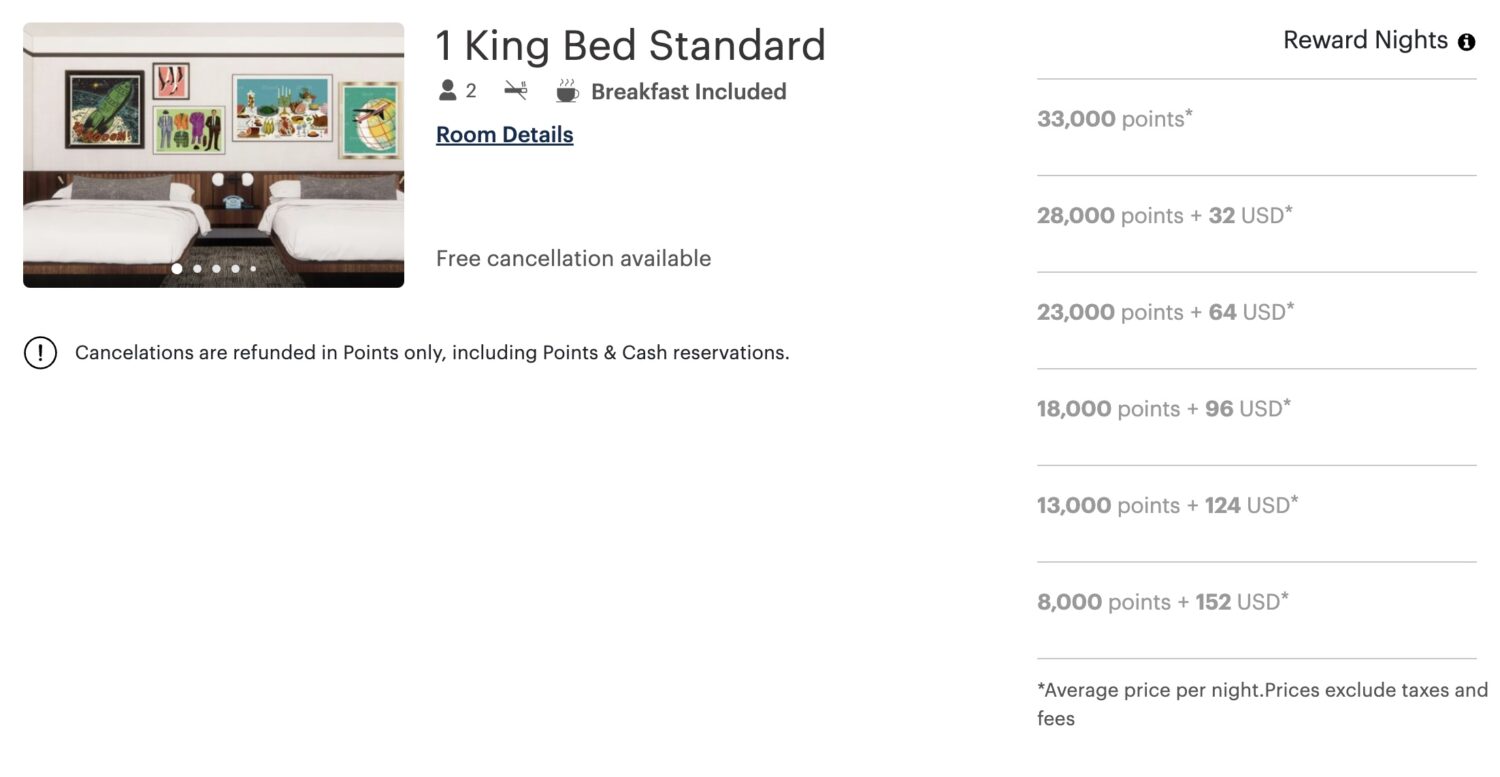Select the first photo carousel dot
Viewport: 1500px width, 777px height.
click(x=176, y=268)
